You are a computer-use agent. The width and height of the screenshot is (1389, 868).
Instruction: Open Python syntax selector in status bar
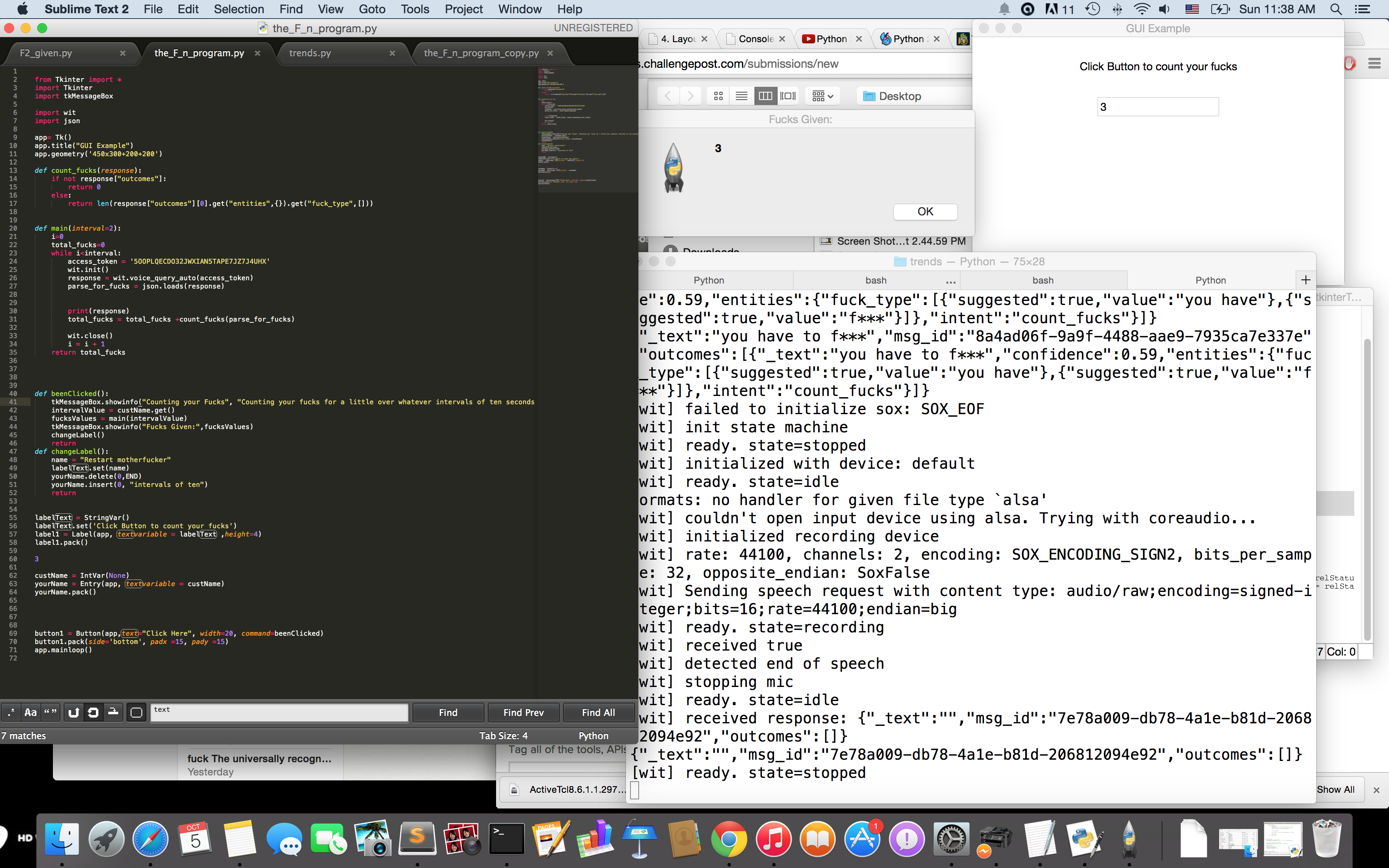[593, 735]
